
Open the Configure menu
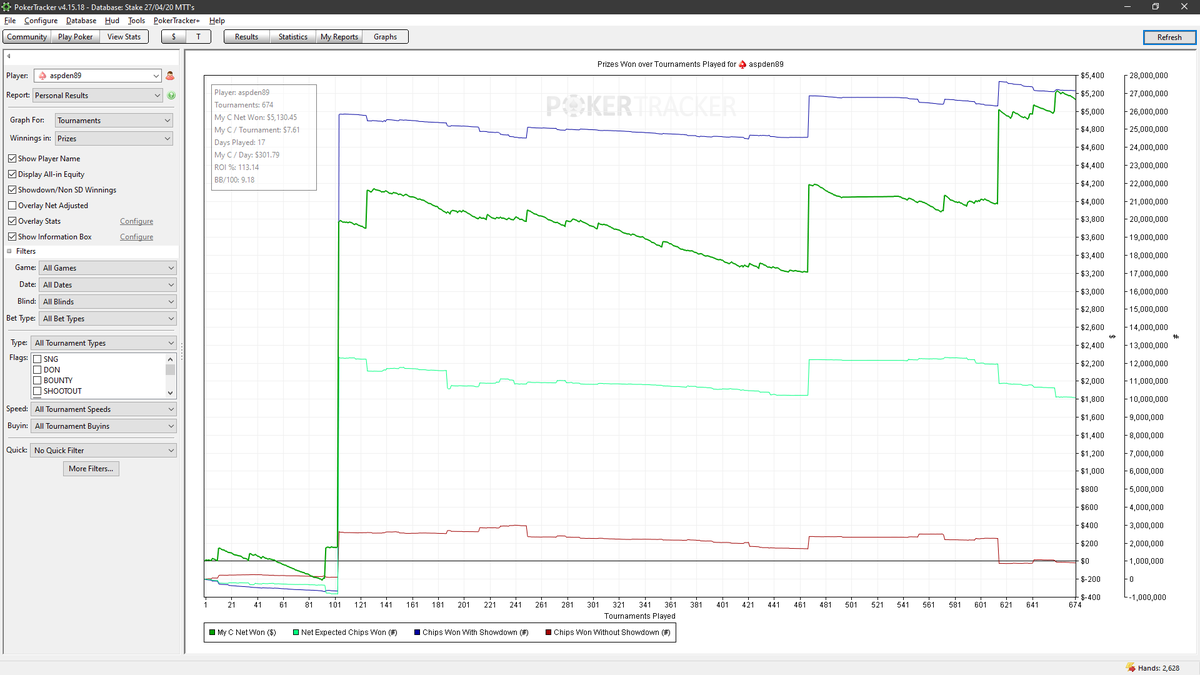click(41, 21)
